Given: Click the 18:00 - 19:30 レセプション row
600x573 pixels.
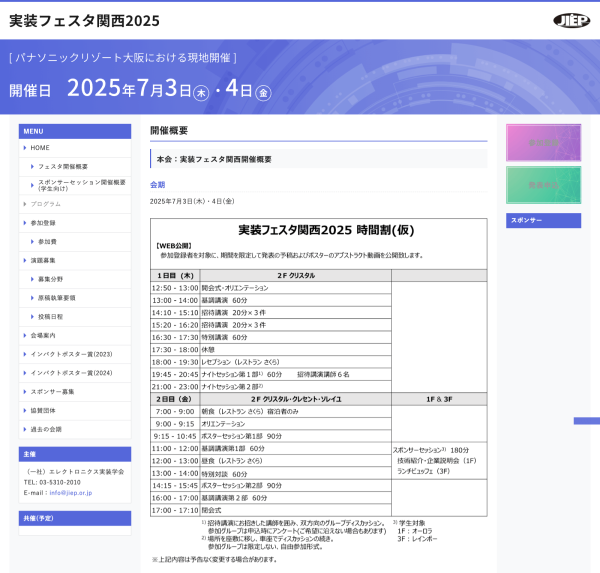Looking at the screenshot, I should click(271, 362).
